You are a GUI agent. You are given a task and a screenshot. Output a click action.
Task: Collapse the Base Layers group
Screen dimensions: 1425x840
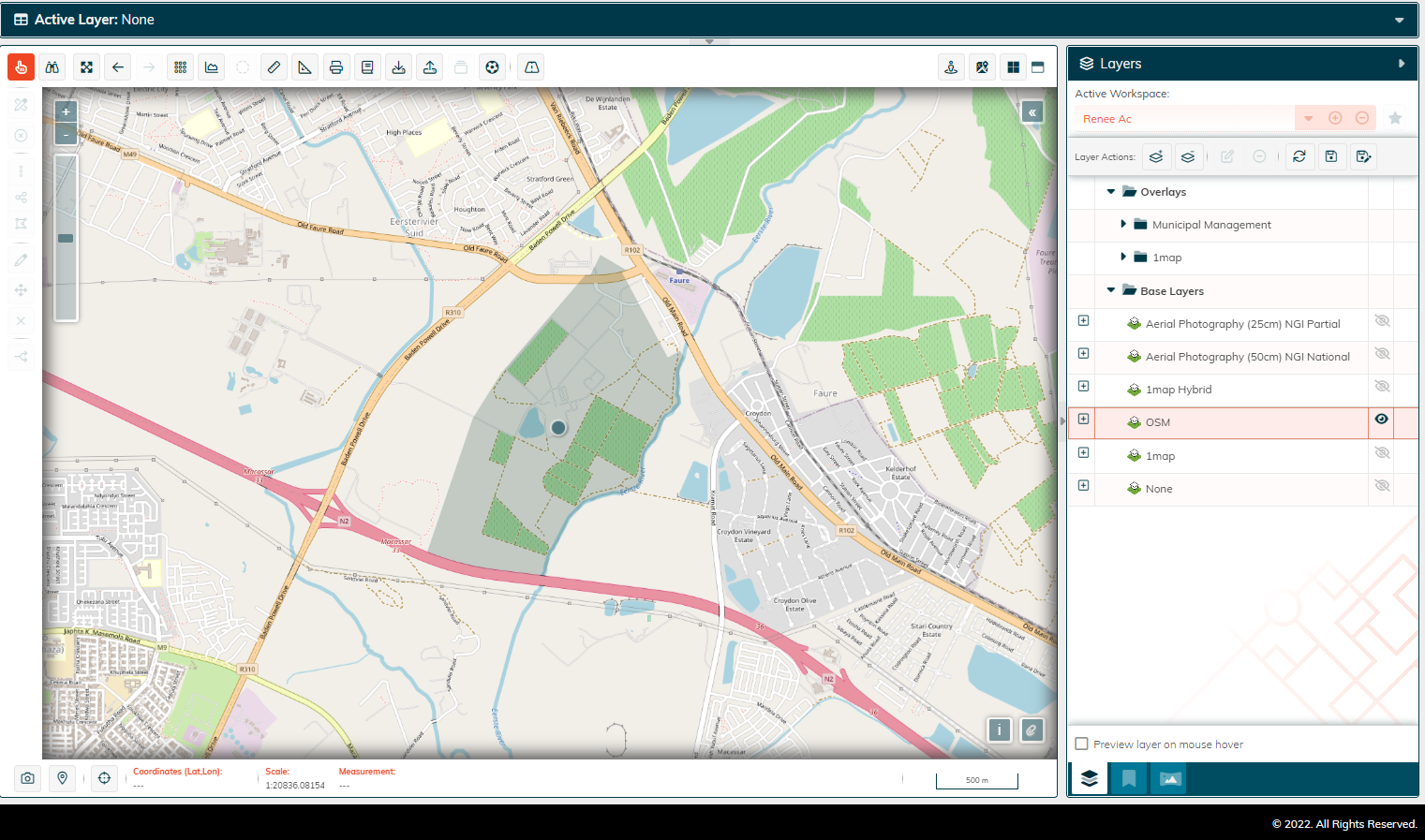(1111, 290)
